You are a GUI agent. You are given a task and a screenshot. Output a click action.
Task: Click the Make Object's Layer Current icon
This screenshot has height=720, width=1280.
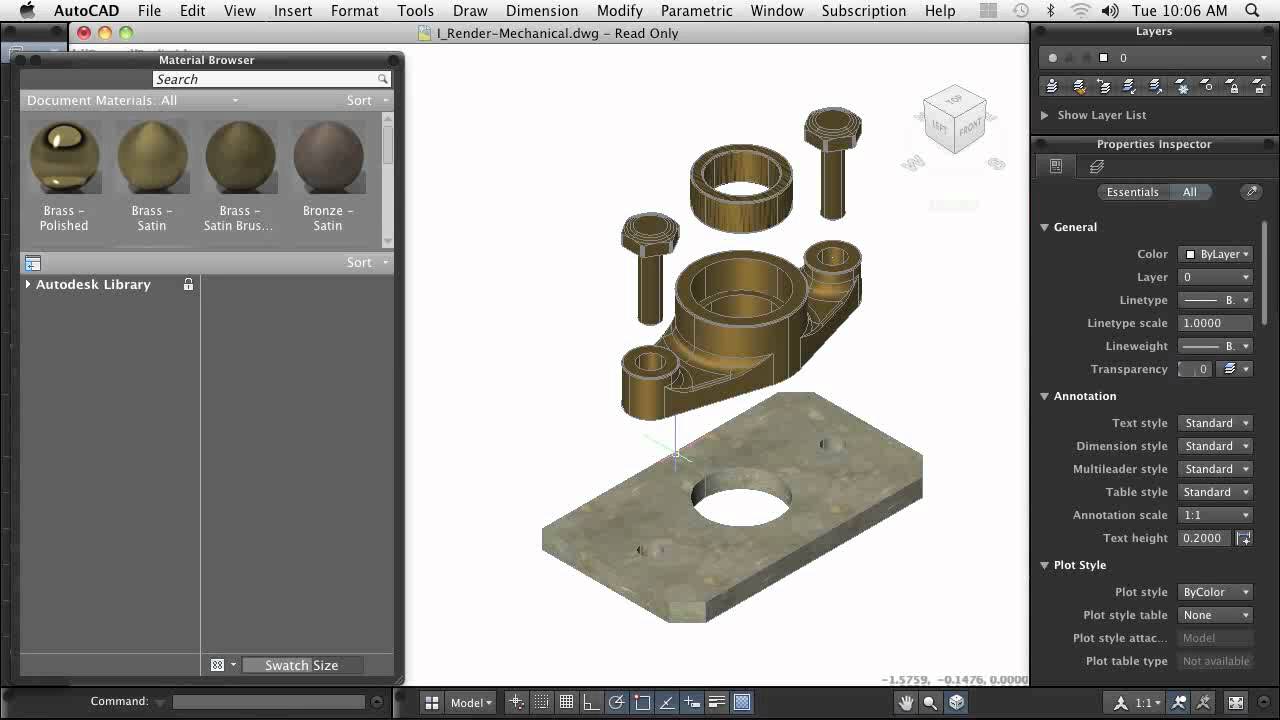coord(1052,87)
